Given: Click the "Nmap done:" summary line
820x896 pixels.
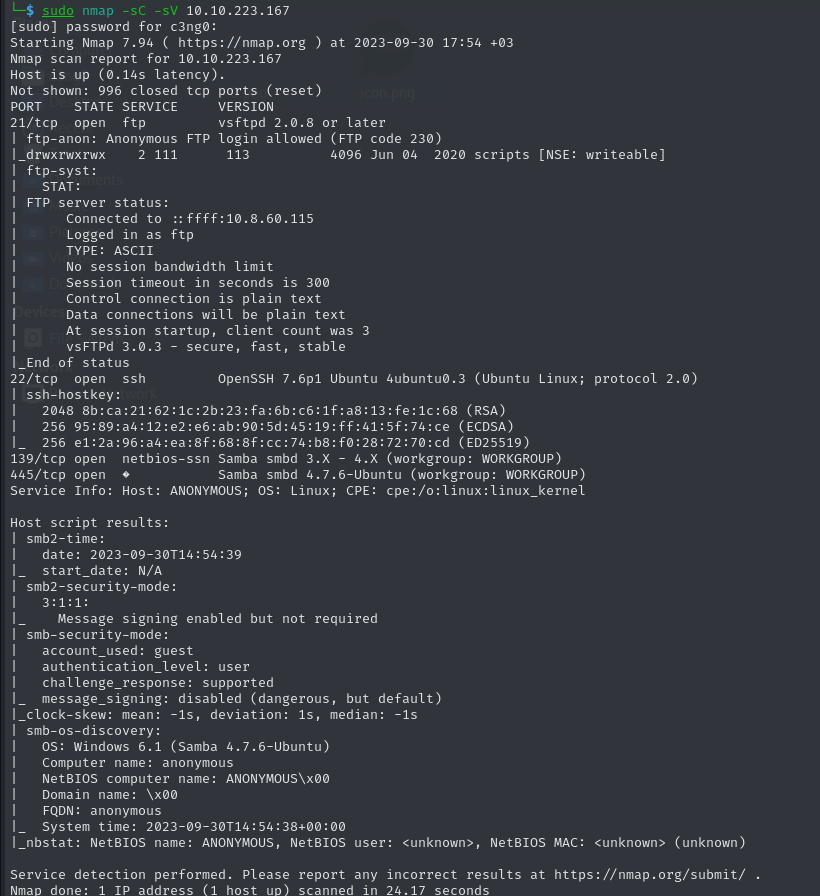Looking at the screenshot, I should click(x=249, y=890).
